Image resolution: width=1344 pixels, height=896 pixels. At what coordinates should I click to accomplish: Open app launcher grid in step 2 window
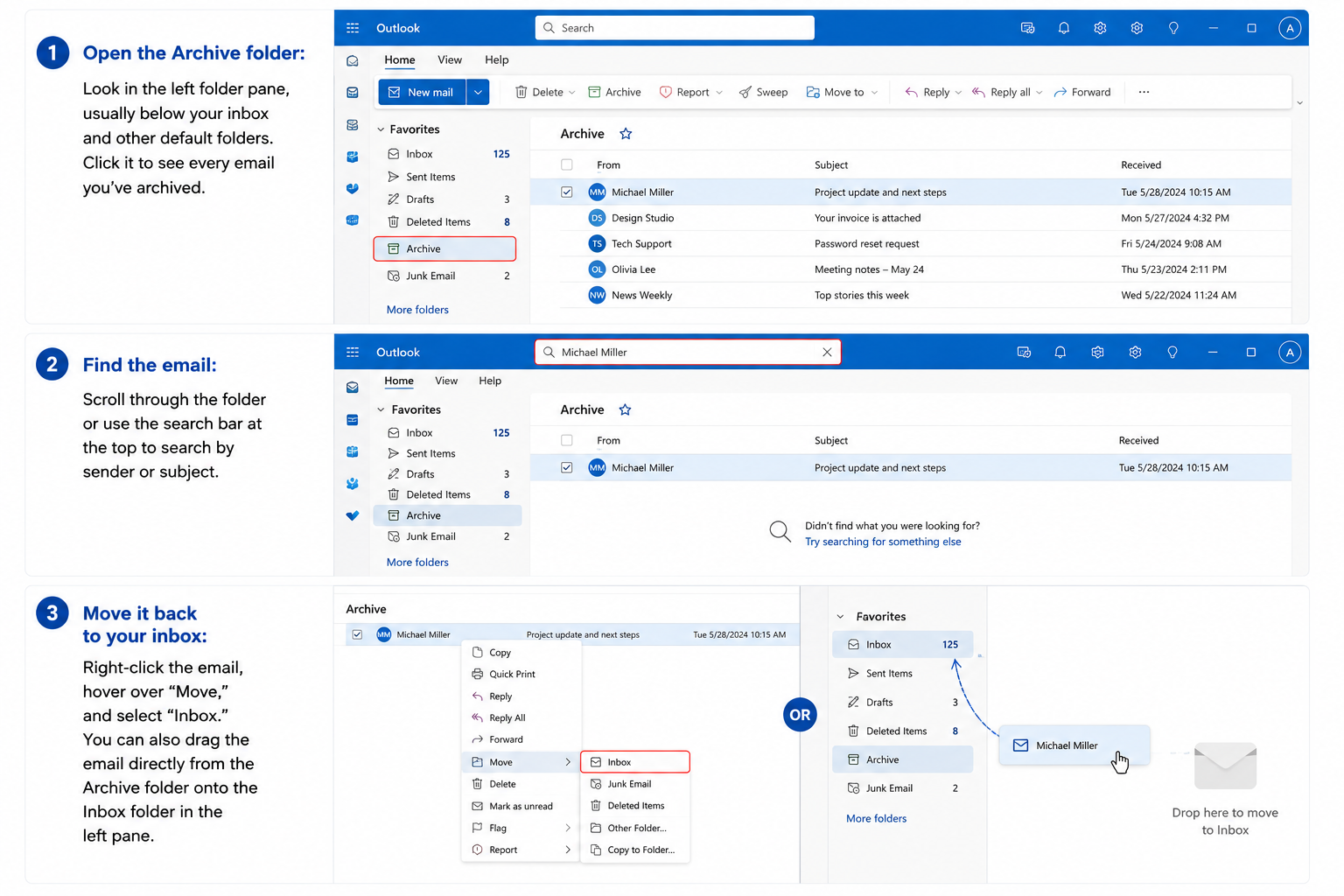click(353, 352)
